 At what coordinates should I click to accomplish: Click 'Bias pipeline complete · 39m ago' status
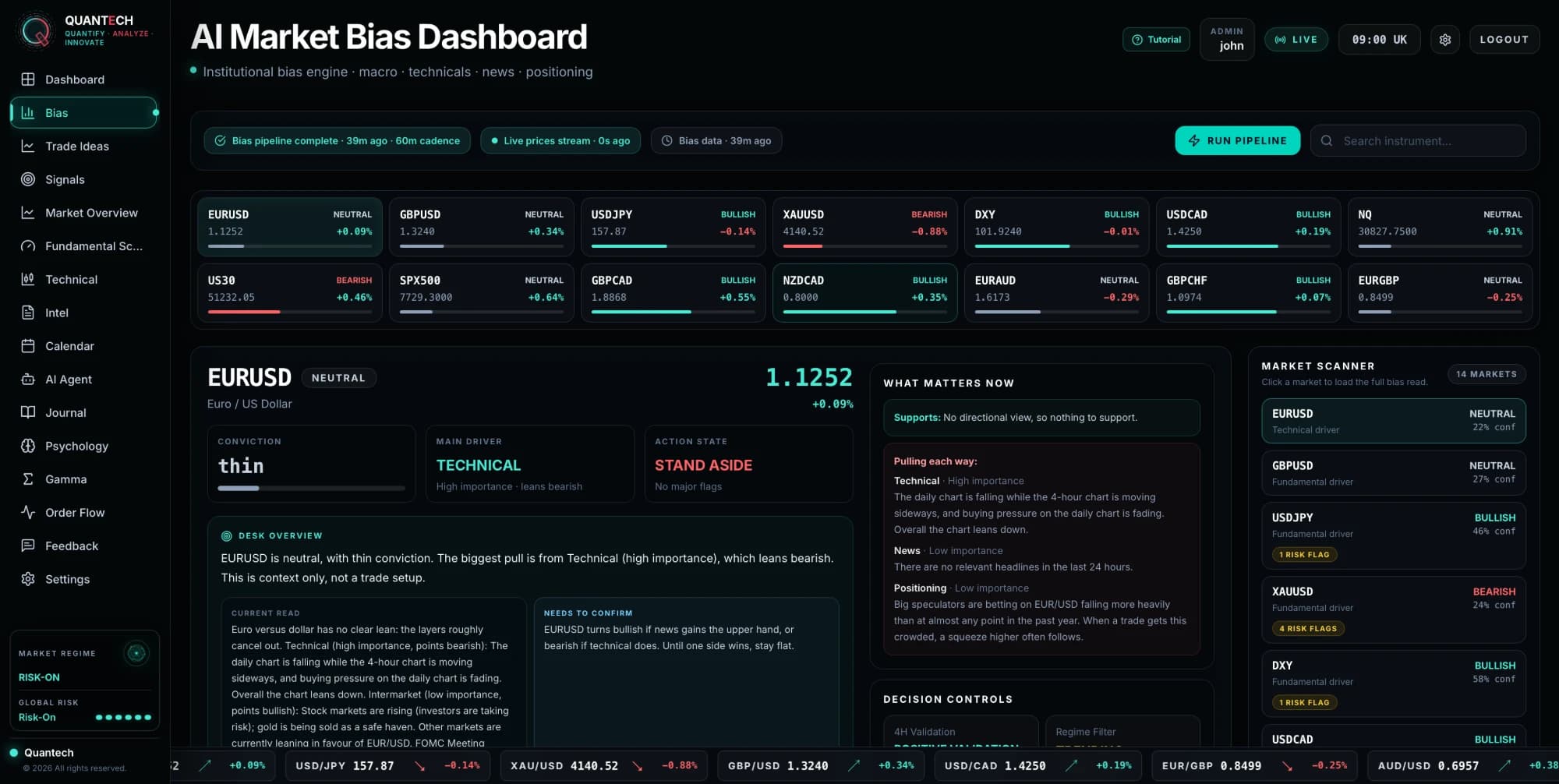[338, 141]
